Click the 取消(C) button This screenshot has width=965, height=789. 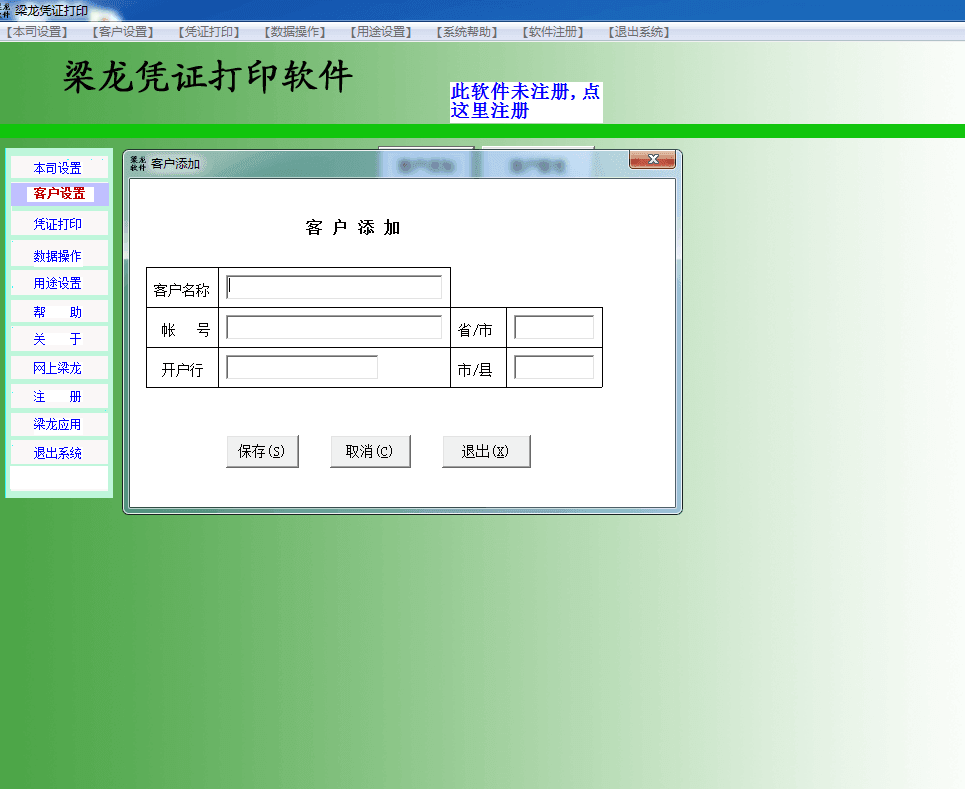[370, 452]
